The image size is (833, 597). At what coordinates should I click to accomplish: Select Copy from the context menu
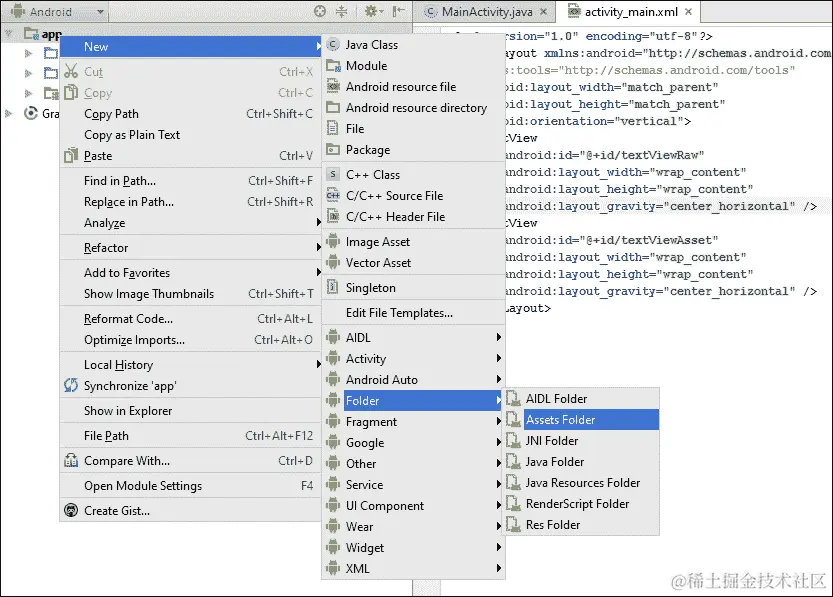[191, 93]
